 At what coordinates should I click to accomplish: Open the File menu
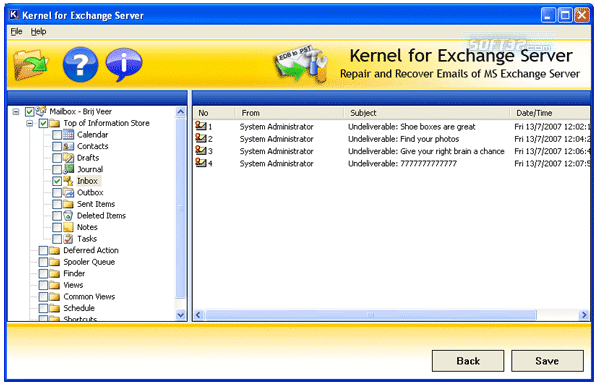[x=16, y=32]
